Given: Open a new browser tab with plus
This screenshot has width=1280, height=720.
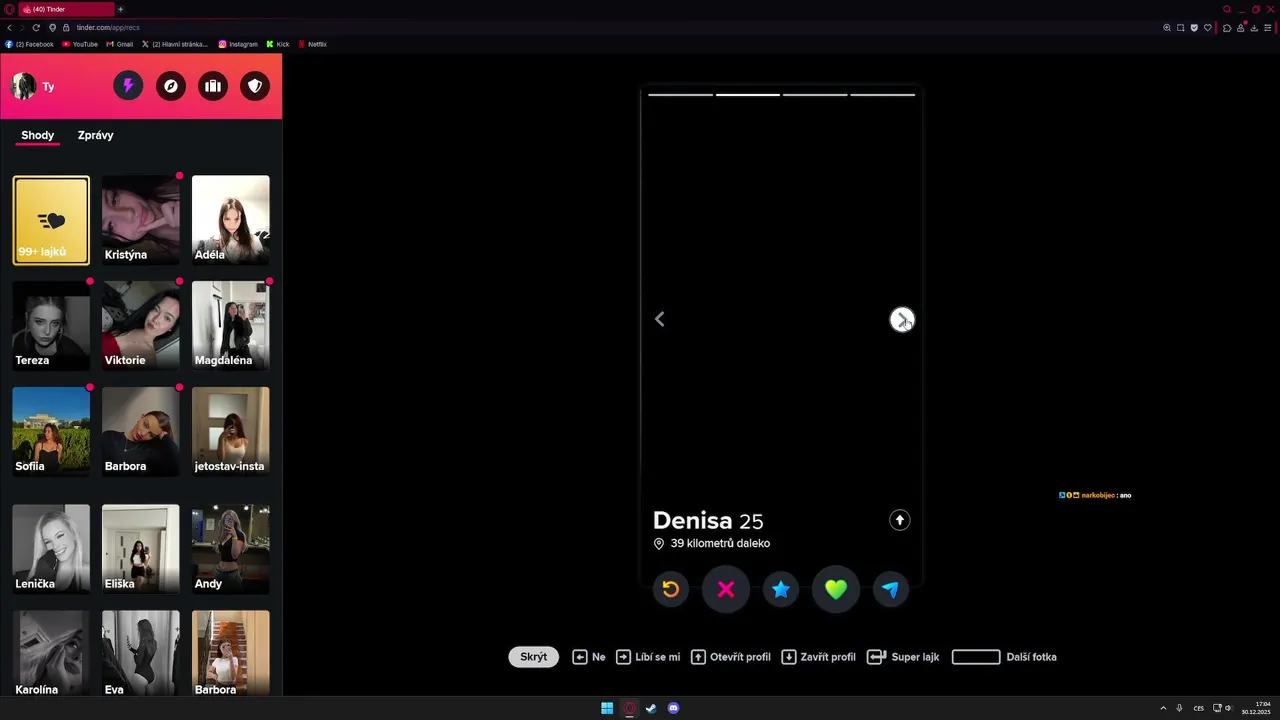Looking at the screenshot, I should click(x=120, y=9).
